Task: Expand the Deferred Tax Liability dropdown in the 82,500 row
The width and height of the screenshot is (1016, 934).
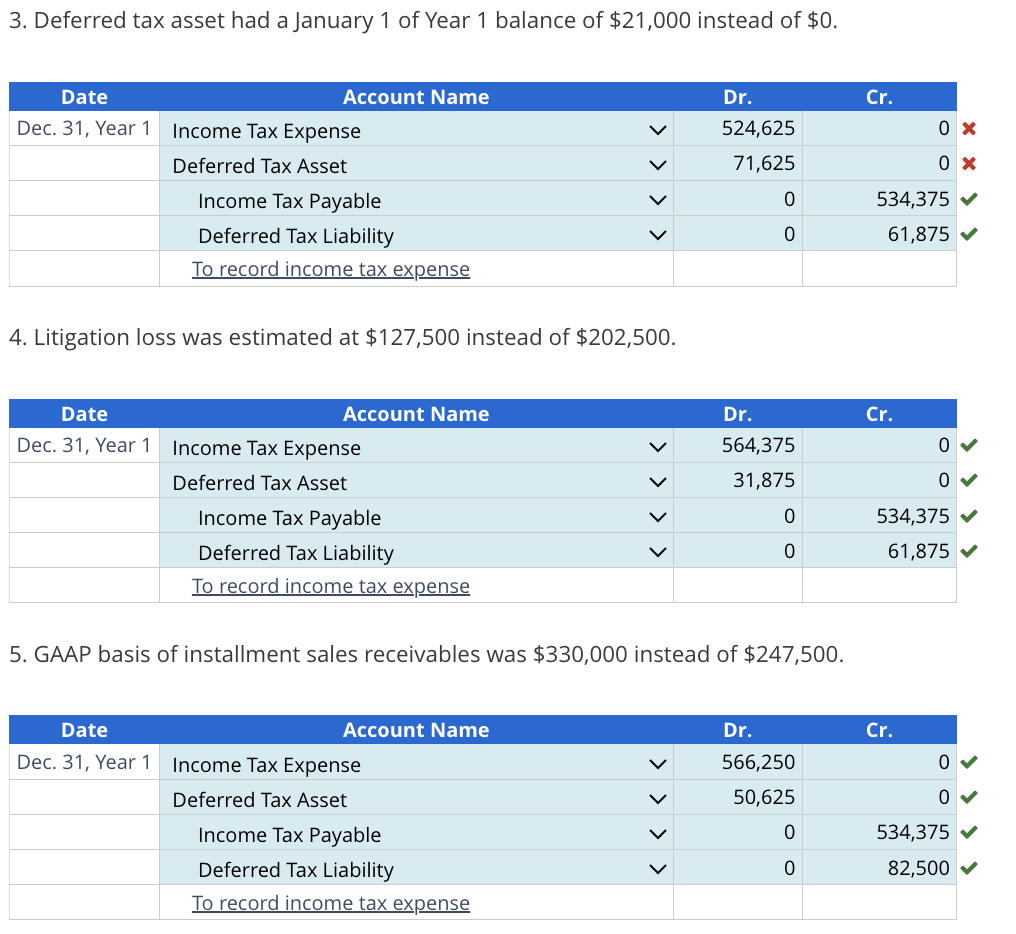Action: click(655, 869)
